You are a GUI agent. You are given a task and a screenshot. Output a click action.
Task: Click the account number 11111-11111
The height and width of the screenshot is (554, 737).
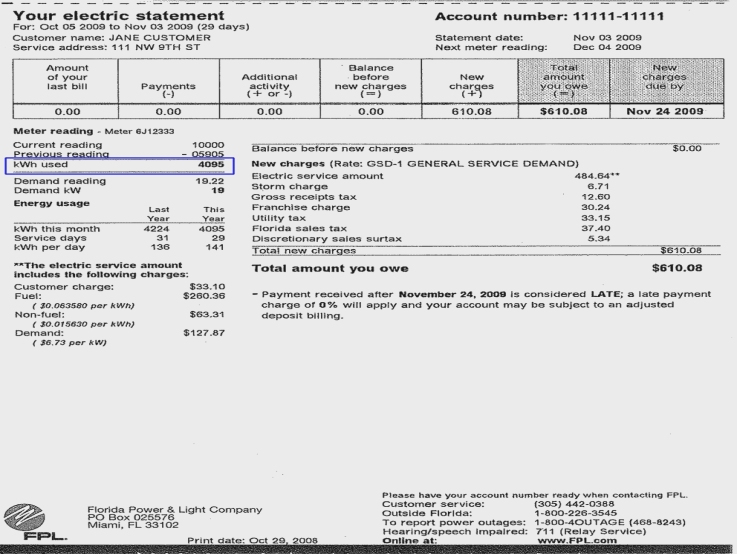coord(619,16)
